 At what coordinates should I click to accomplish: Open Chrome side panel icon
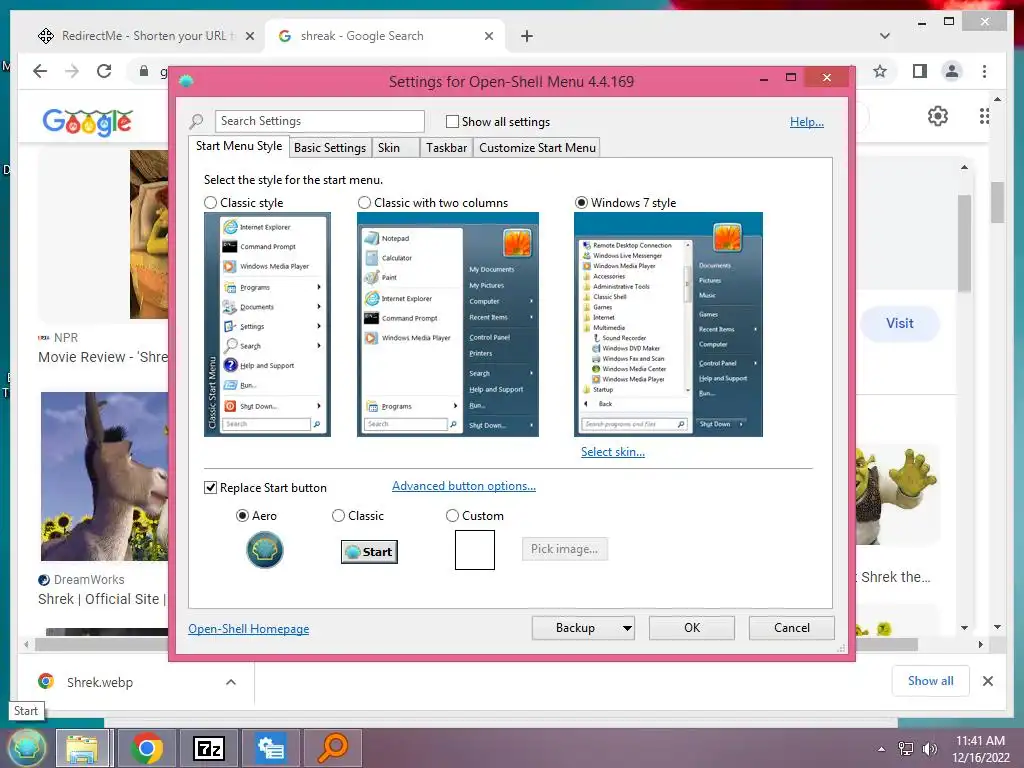[920, 71]
